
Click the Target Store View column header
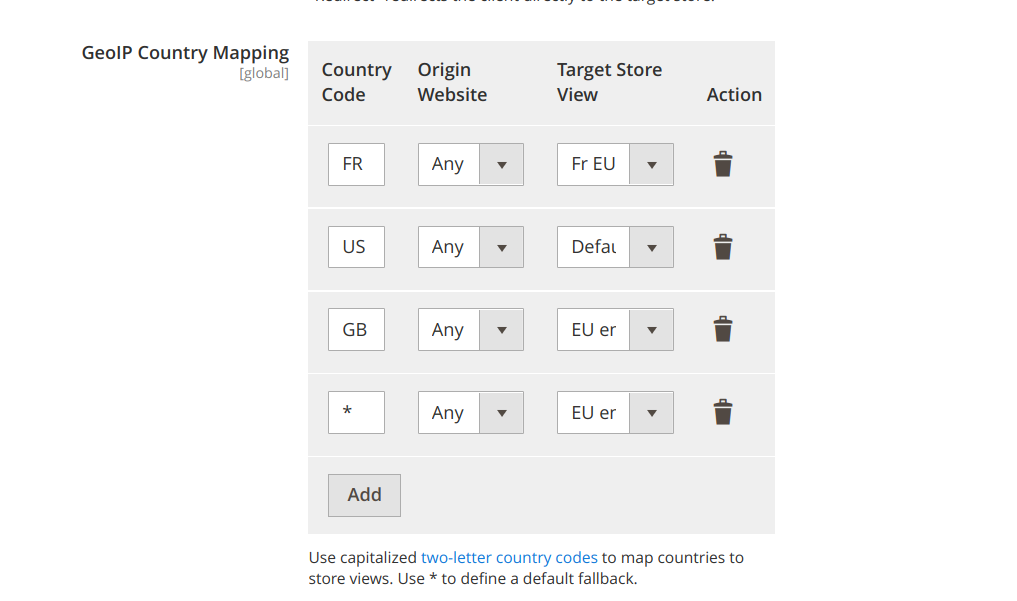pyautogui.click(x=609, y=82)
